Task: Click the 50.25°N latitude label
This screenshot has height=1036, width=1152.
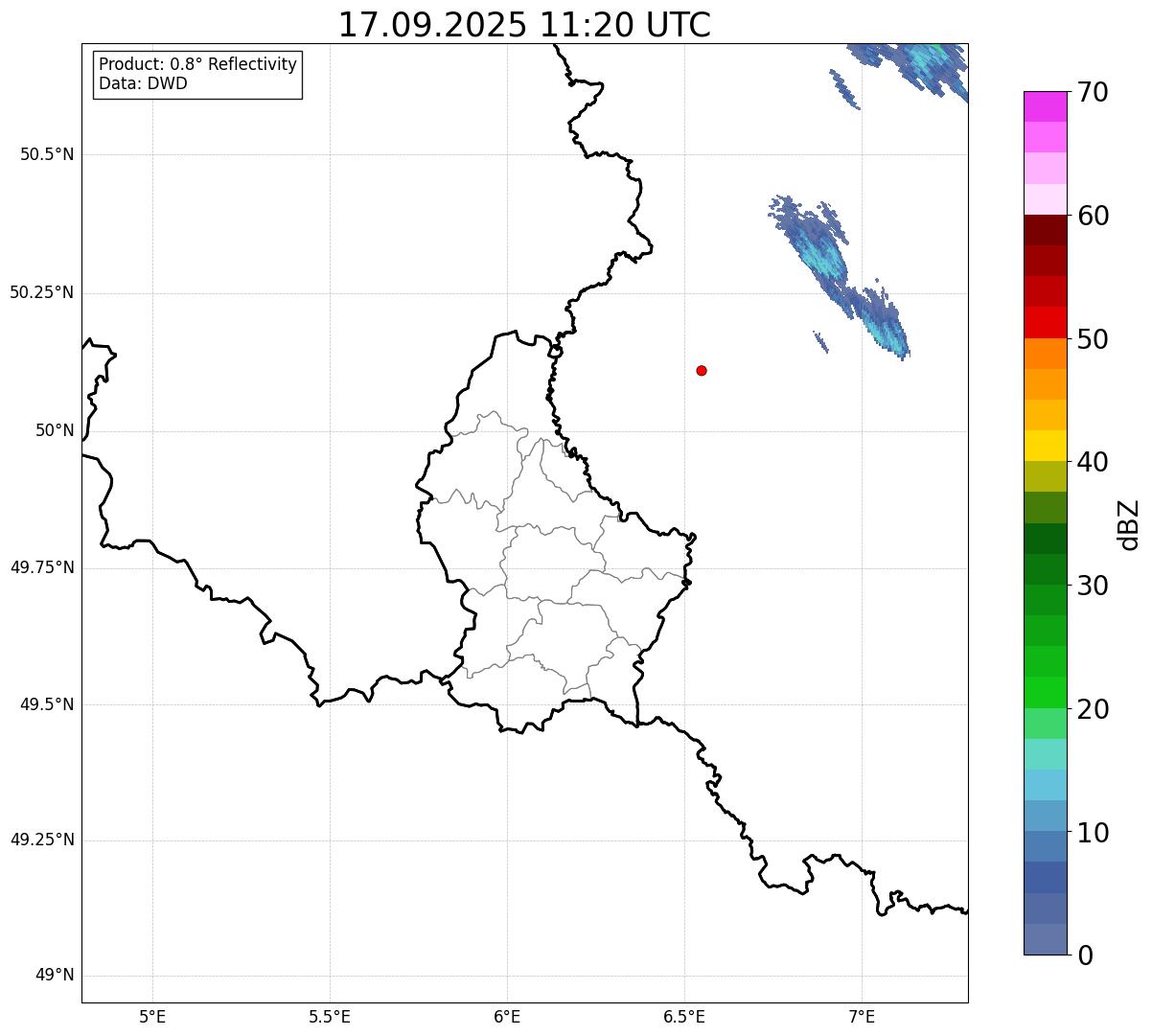Action: pyautogui.click(x=42, y=292)
